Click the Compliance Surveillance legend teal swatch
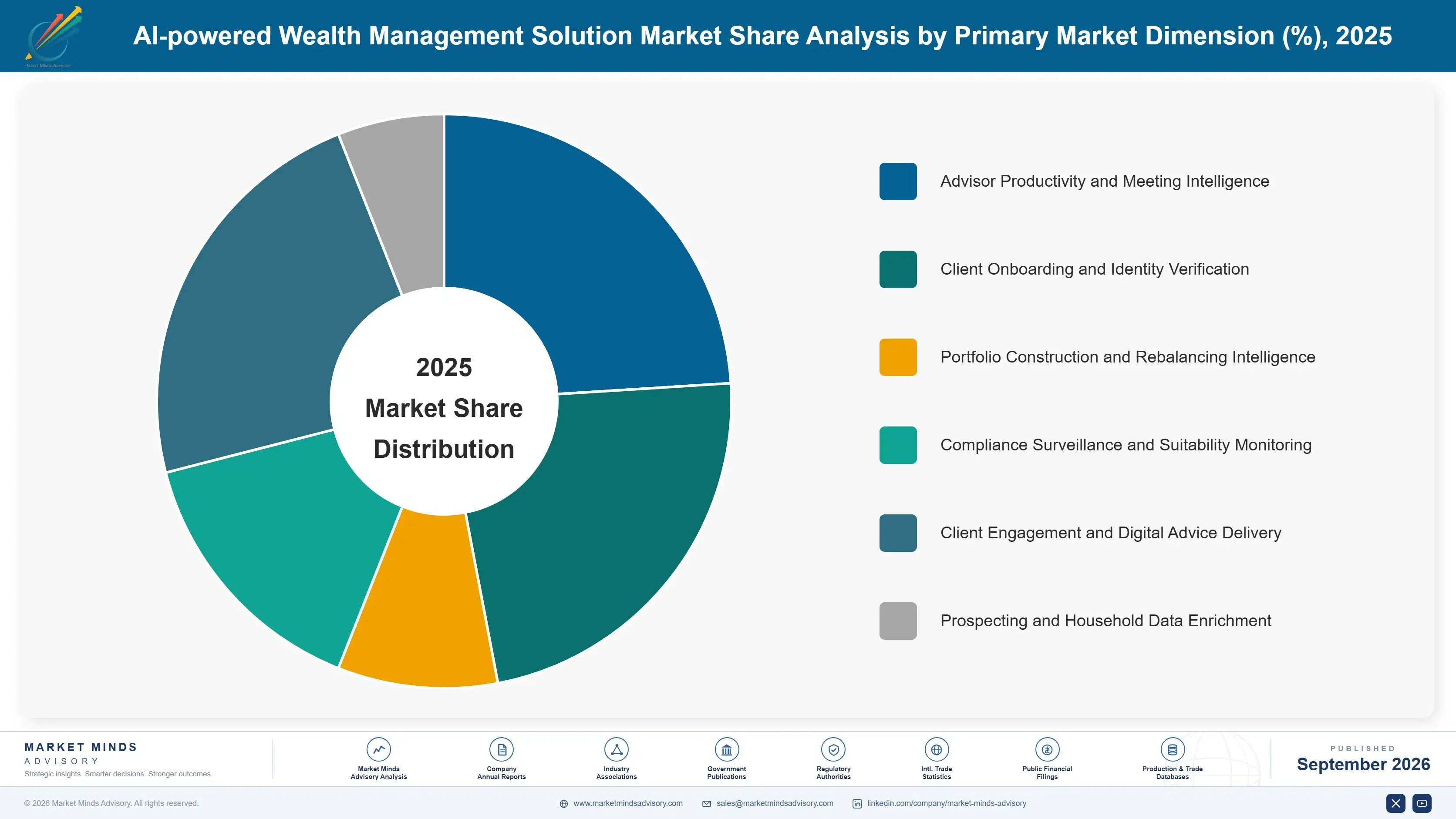Image resolution: width=1456 pixels, height=819 pixels. coord(897,445)
